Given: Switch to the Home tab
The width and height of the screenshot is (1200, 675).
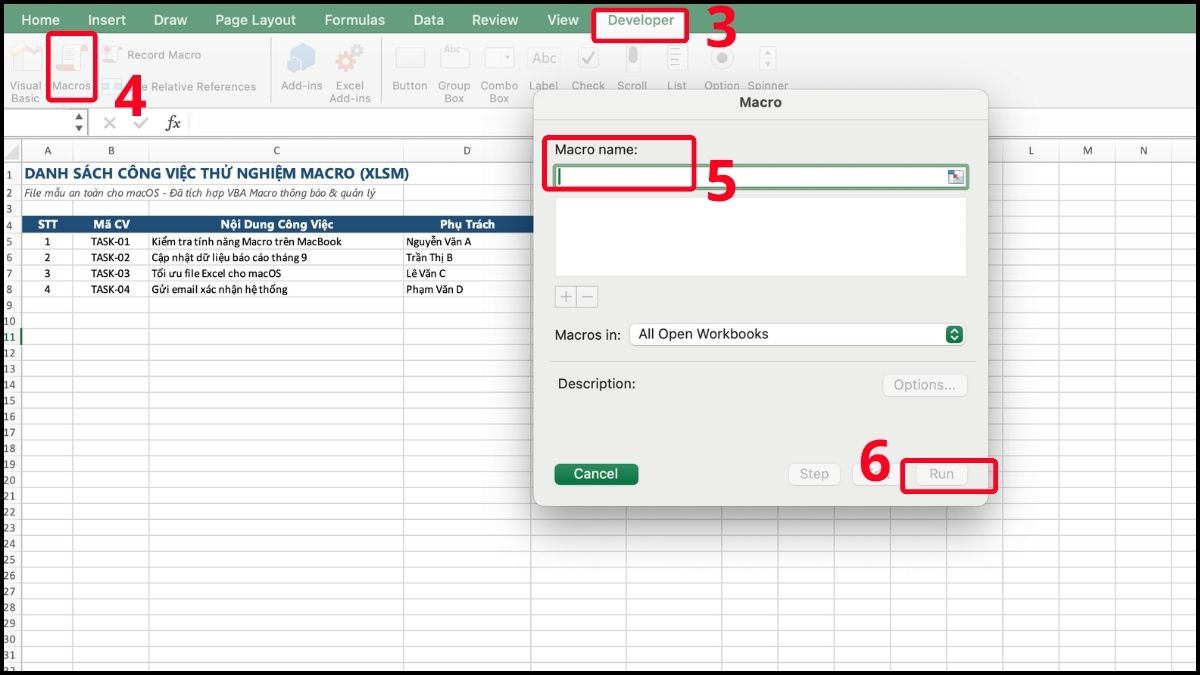Looking at the screenshot, I should pos(40,20).
